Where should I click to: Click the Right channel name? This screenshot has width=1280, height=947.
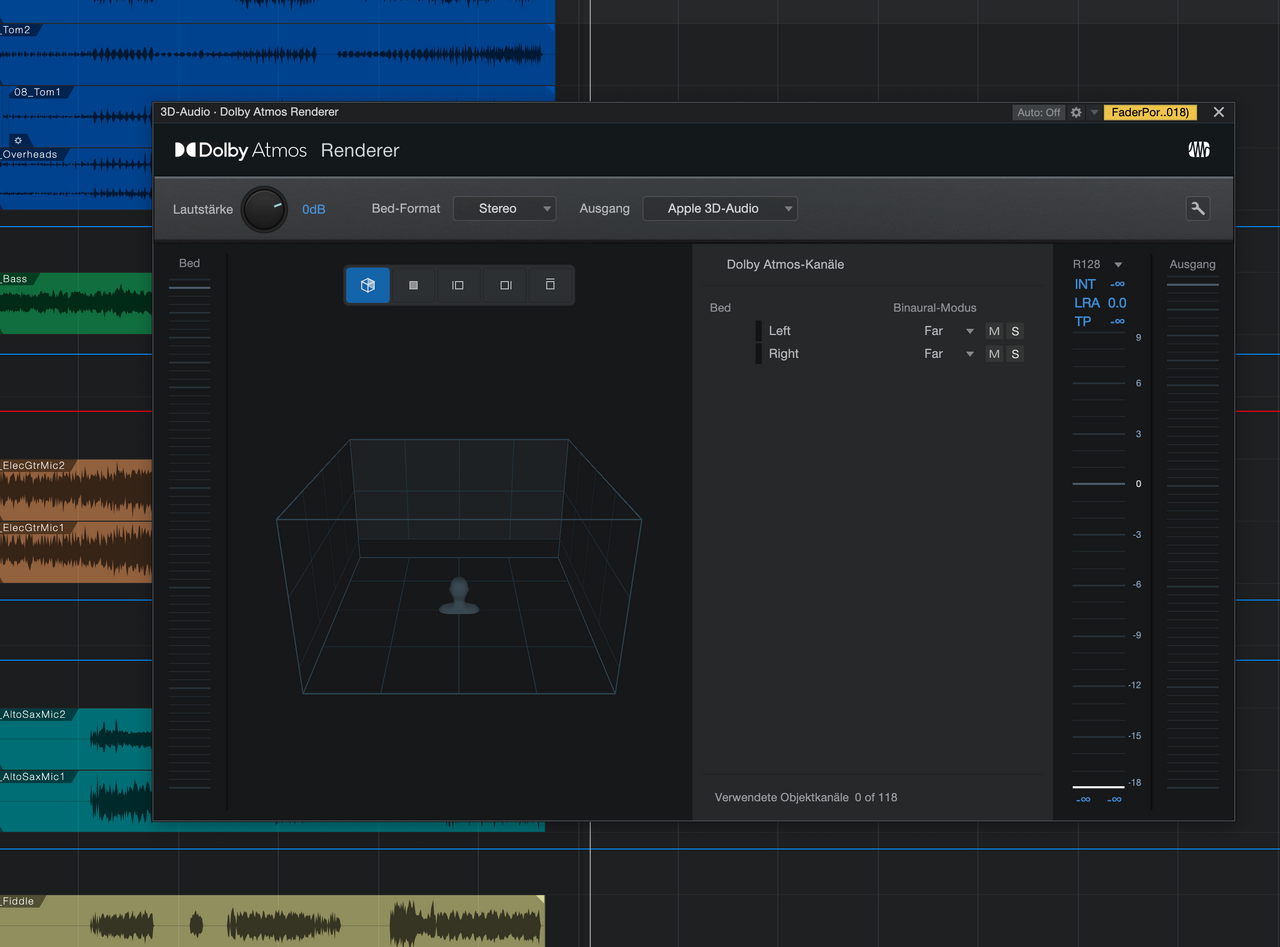coord(784,354)
